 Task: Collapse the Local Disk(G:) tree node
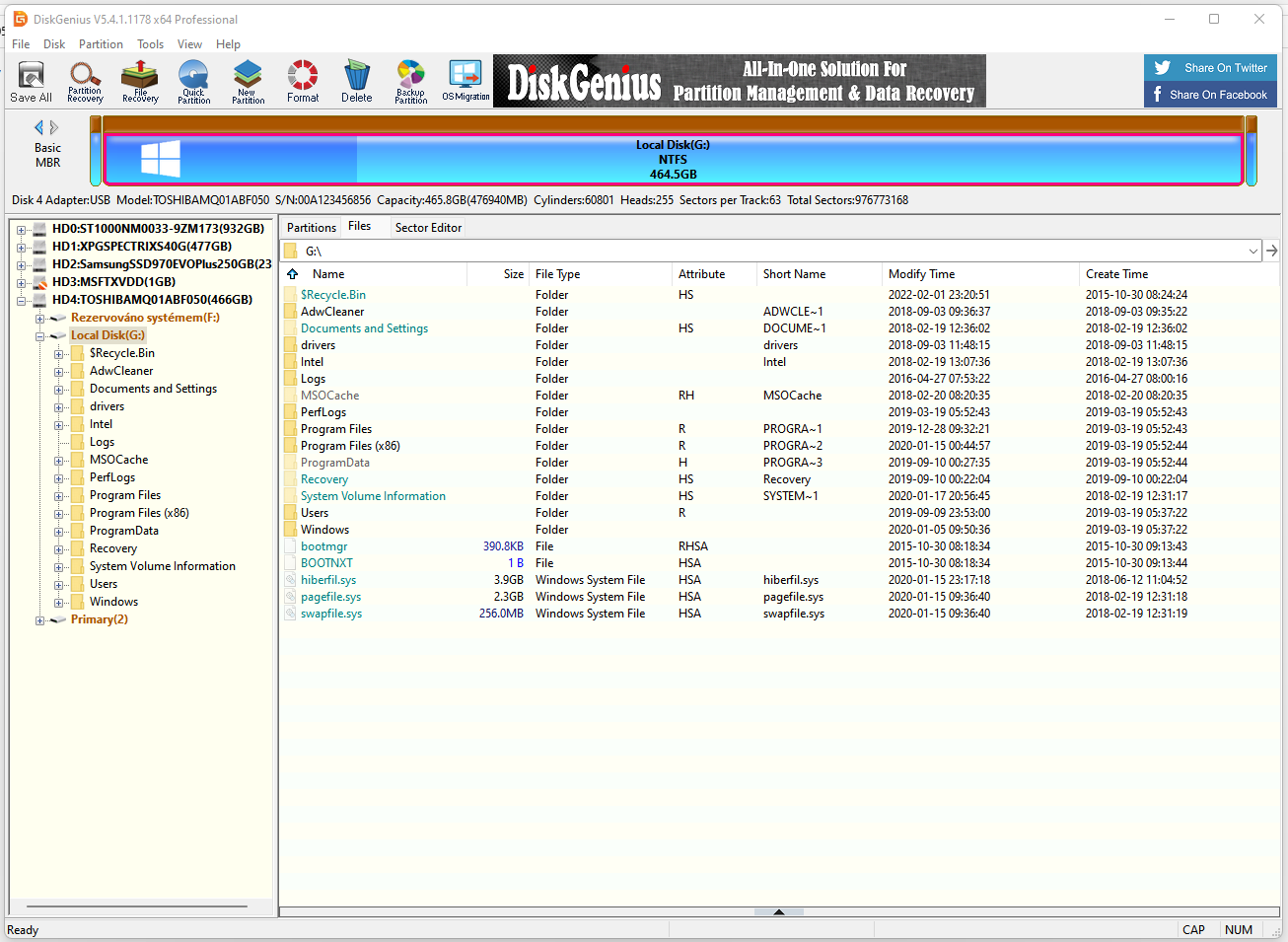click(40, 336)
